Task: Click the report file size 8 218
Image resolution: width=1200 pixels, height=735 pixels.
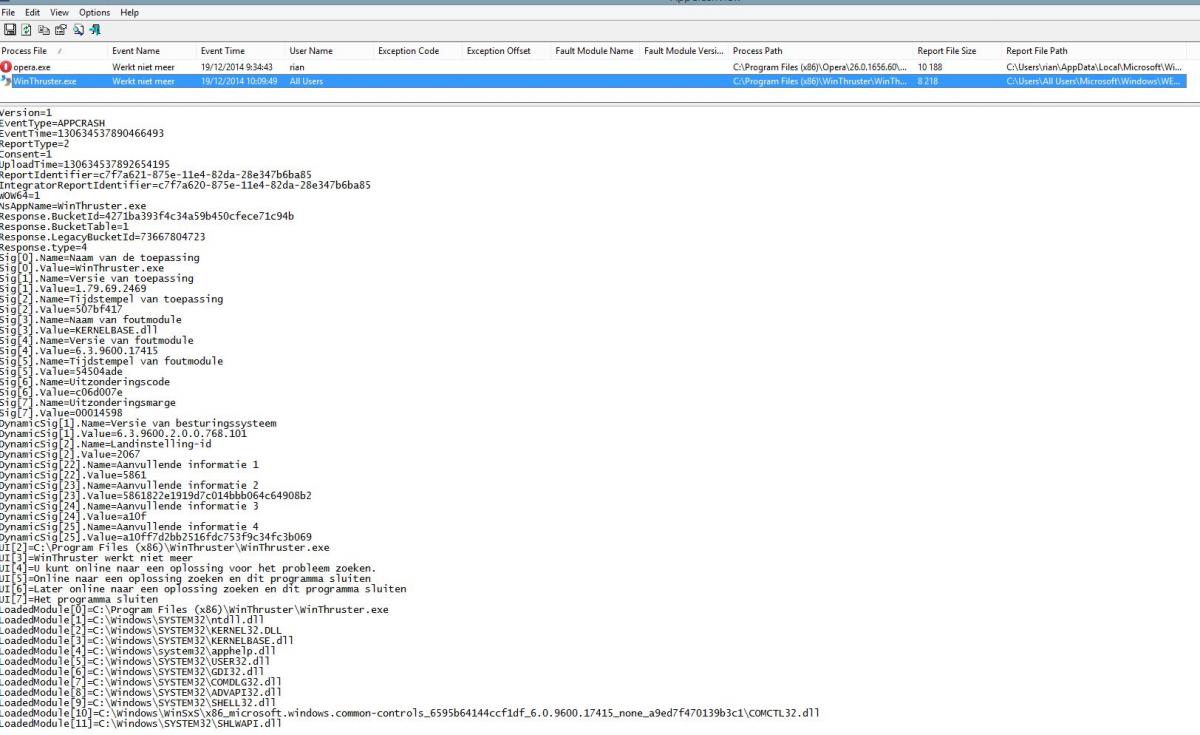Action: click(x=928, y=81)
